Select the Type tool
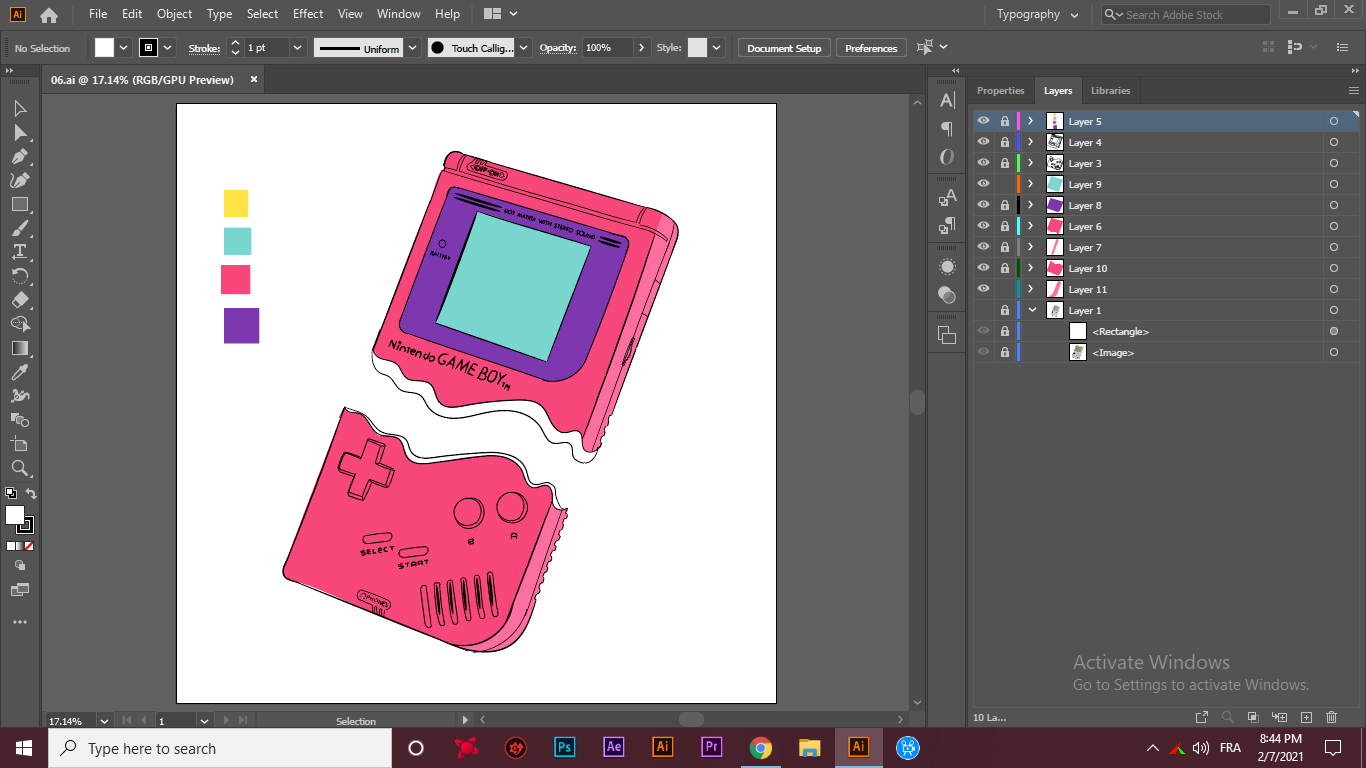The width and height of the screenshot is (1366, 768). pyautogui.click(x=20, y=252)
